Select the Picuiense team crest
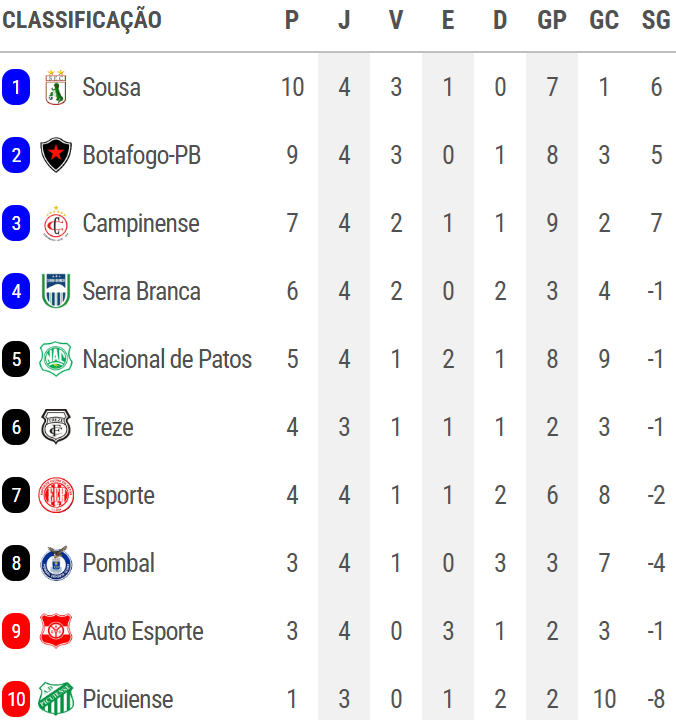This screenshot has width=676, height=722. tap(56, 699)
